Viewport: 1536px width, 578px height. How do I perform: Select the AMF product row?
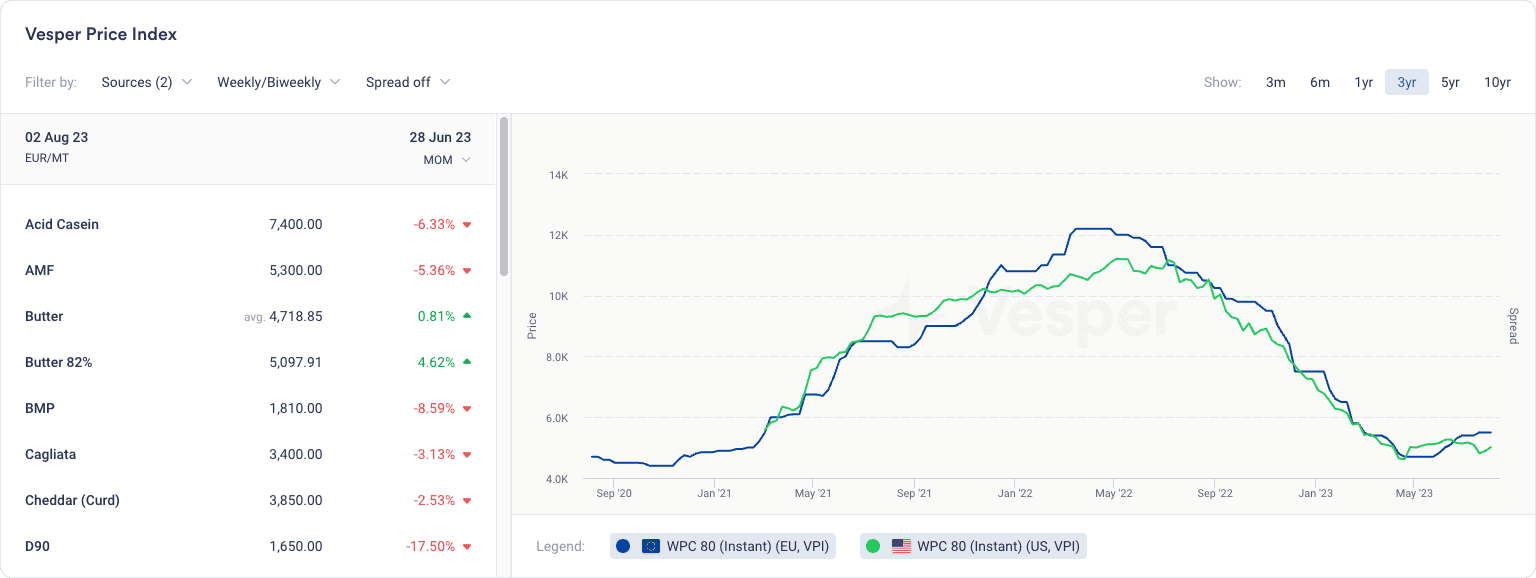point(248,270)
